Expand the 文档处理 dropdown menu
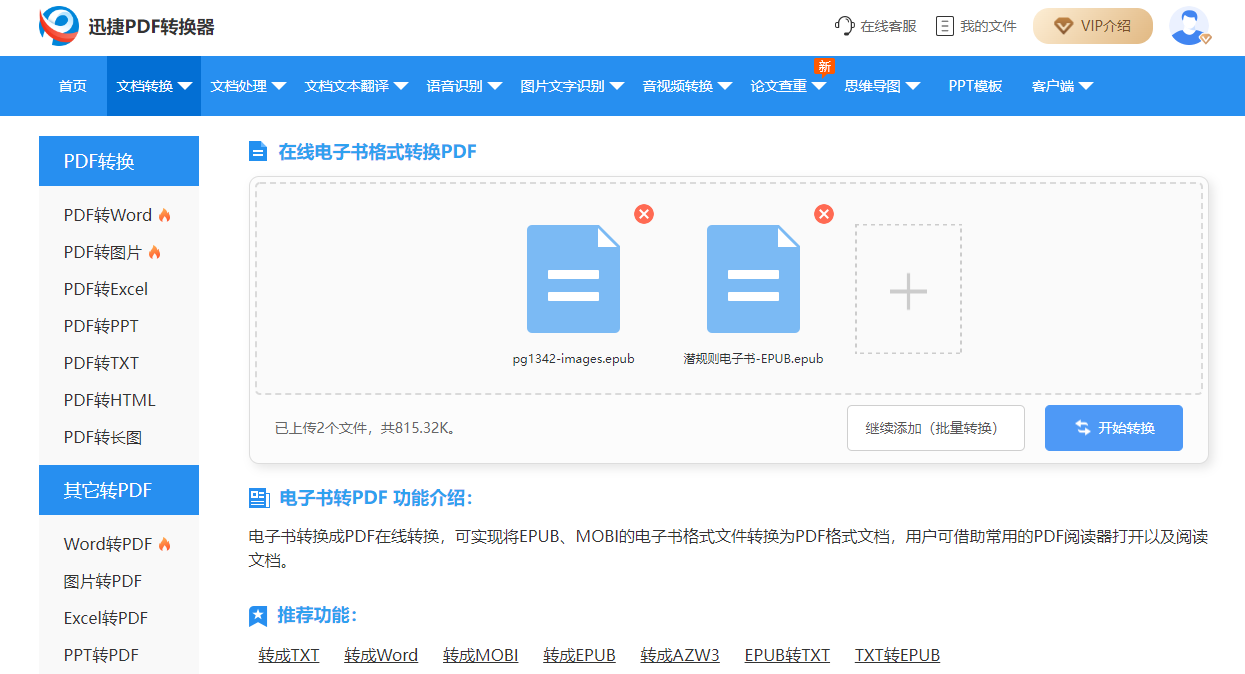The height and width of the screenshot is (674, 1245). click(x=248, y=86)
